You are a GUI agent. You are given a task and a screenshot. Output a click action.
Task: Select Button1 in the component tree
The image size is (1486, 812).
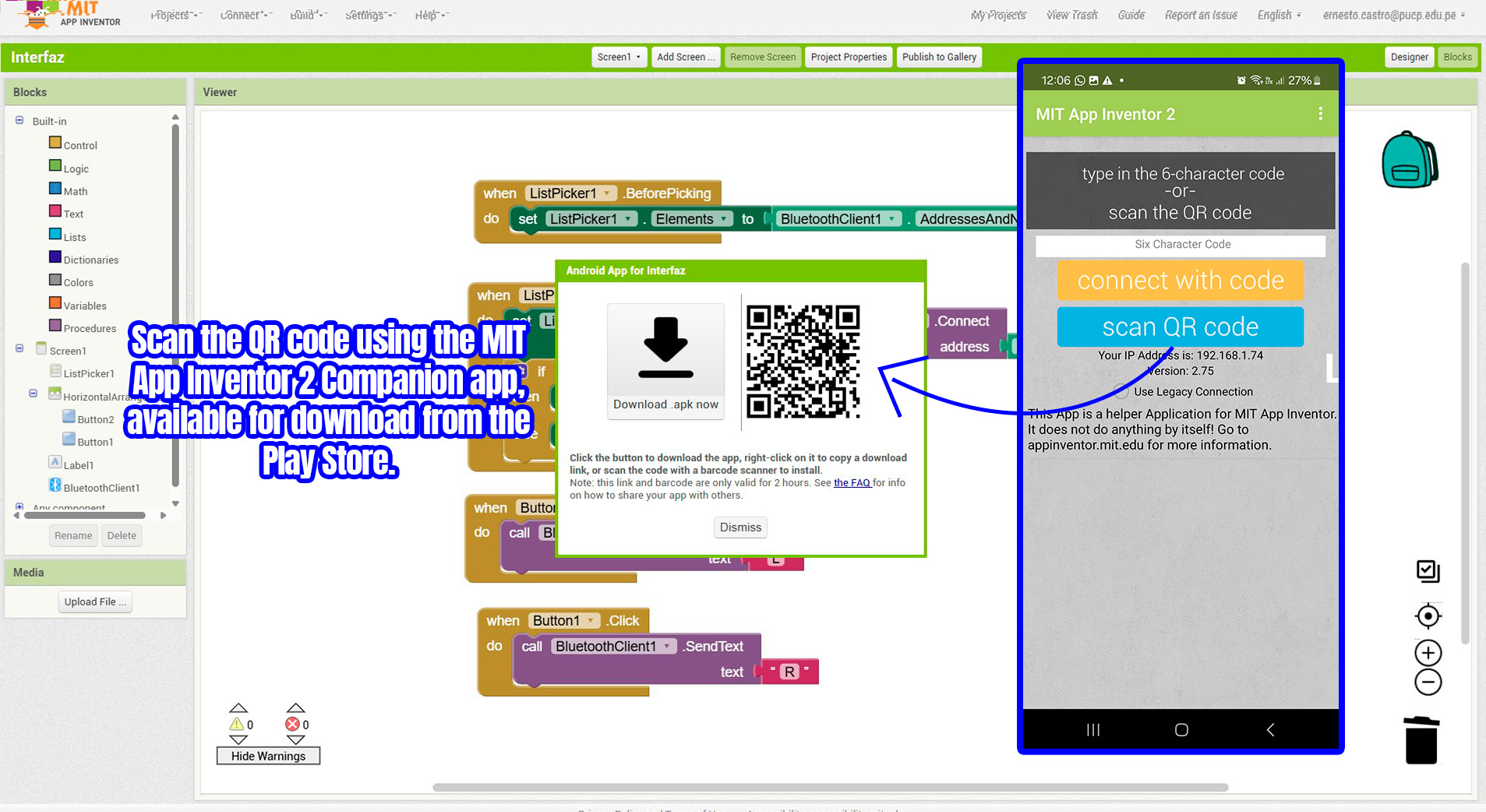click(x=88, y=441)
